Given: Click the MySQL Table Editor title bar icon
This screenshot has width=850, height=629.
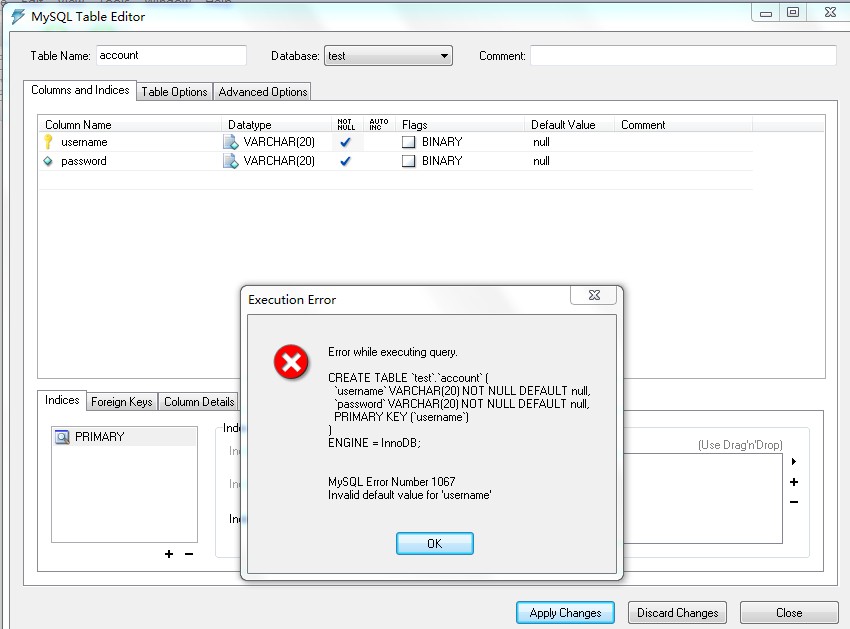Looking at the screenshot, I should point(18,16).
